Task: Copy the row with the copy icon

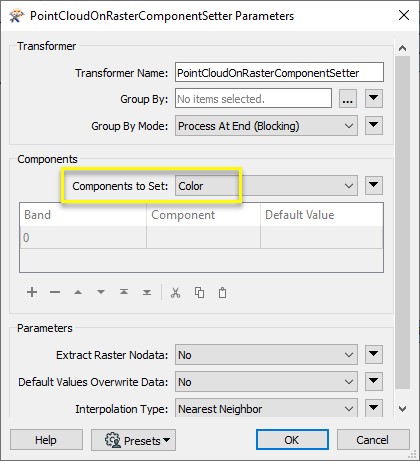Action: [x=199, y=293]
